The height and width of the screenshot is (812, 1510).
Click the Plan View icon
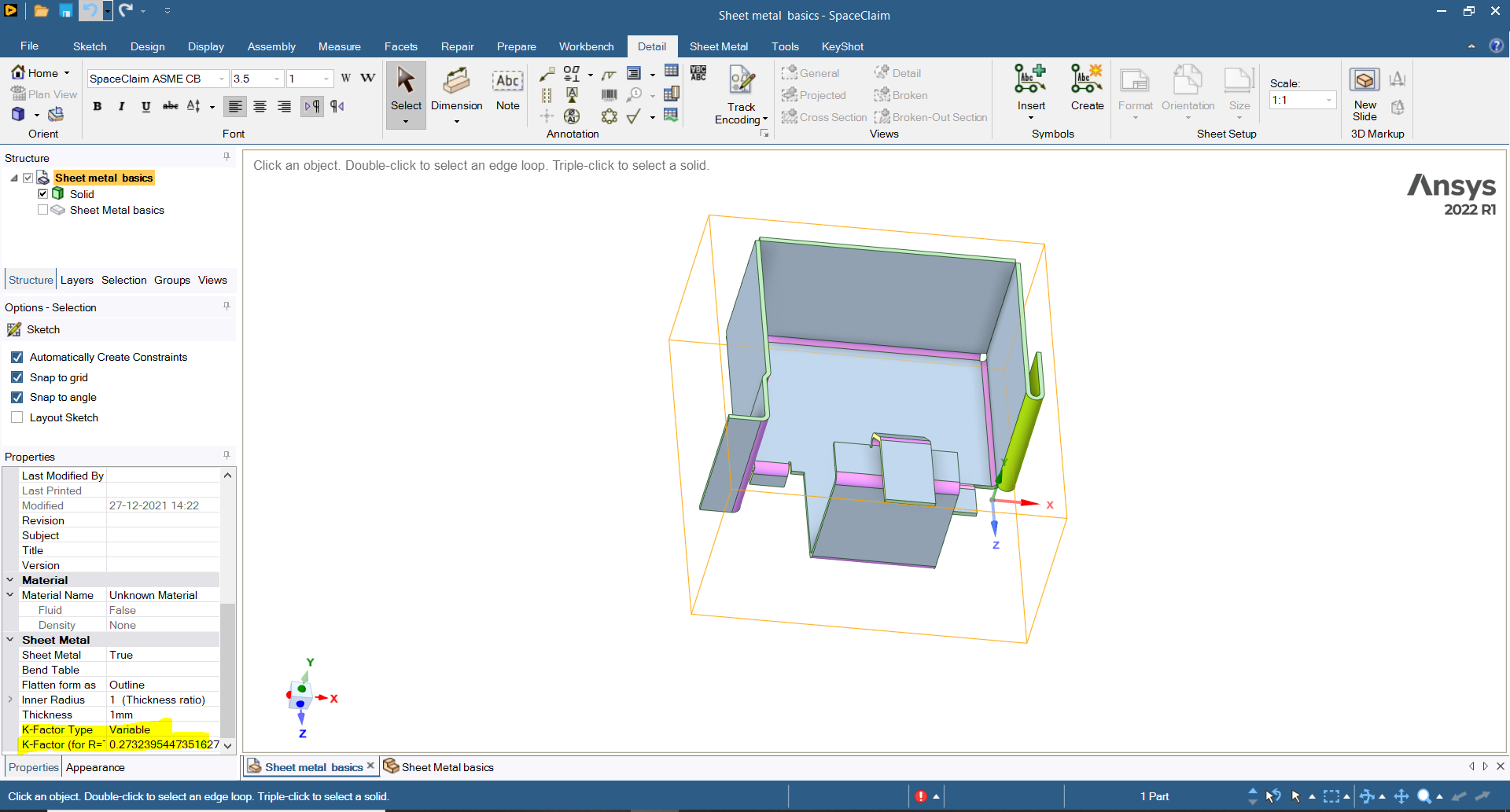18,94
